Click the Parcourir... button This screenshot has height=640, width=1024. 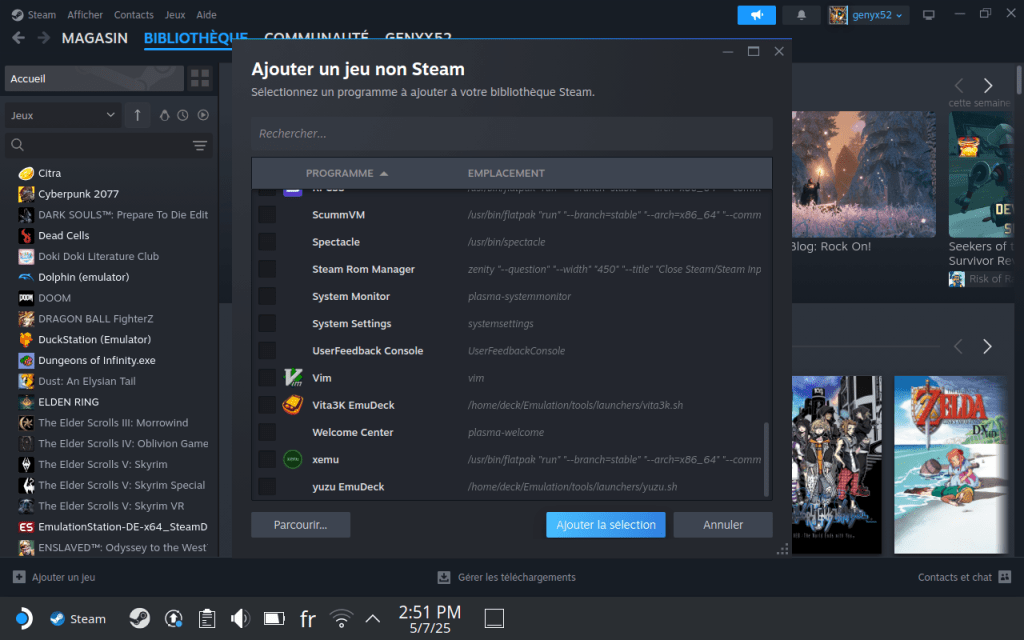click(301, 524)
